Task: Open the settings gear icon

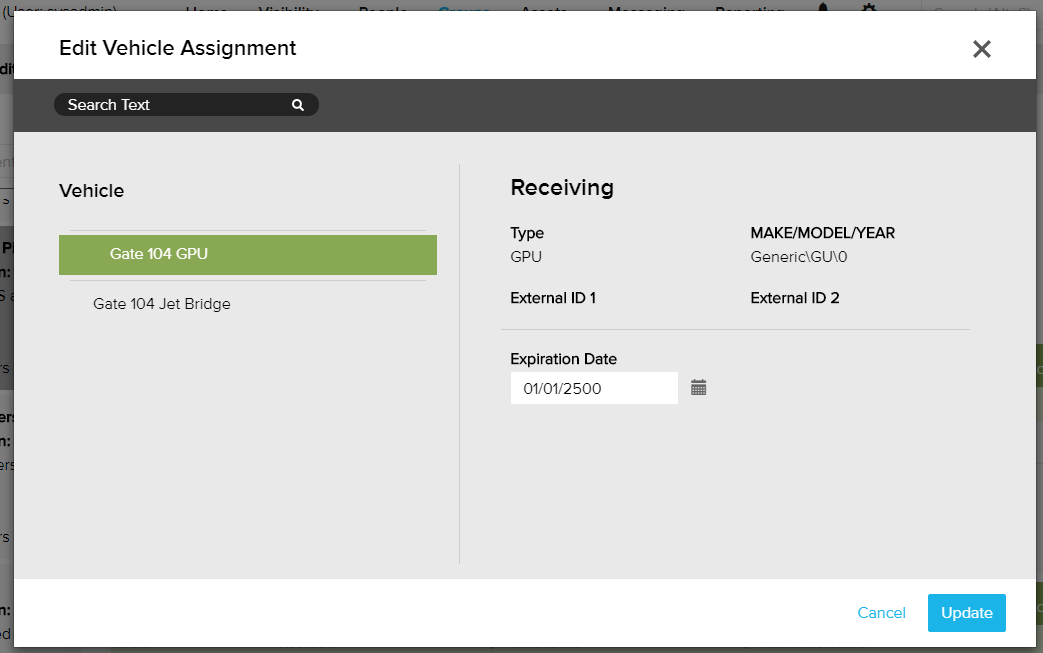Action: click(x=869, y=8)
